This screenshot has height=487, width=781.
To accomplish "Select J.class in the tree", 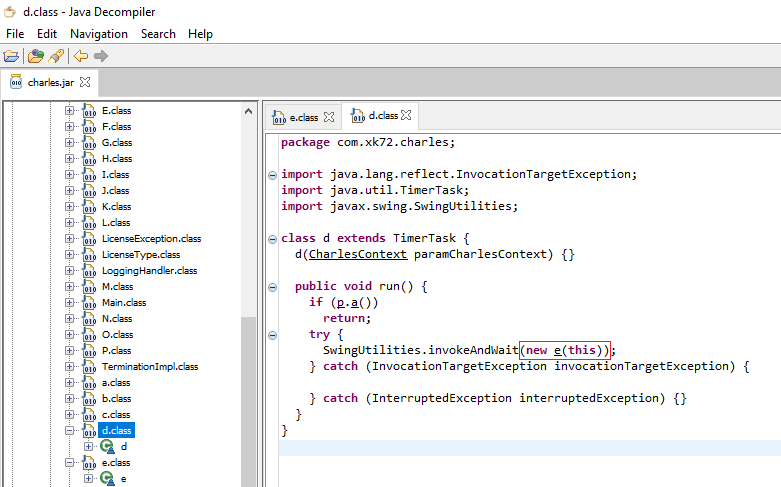I will click(115, 191).
